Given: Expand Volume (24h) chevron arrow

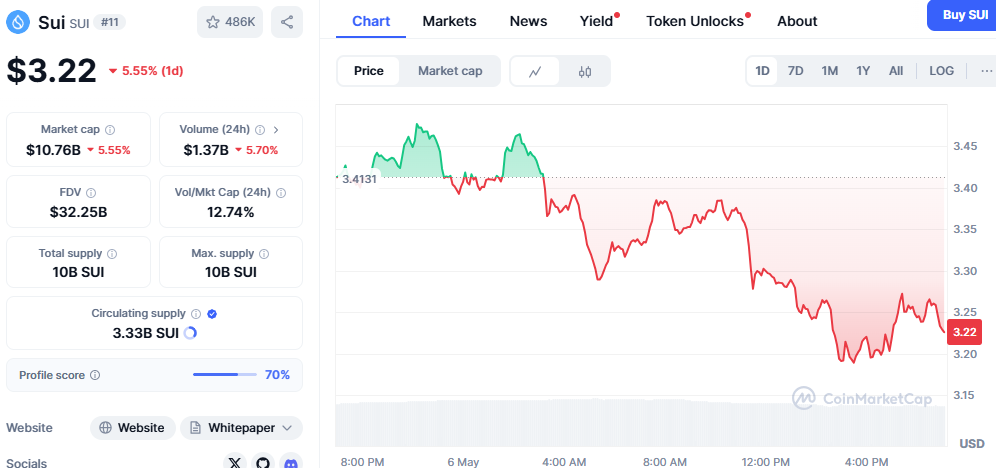Looking at the screenshot, I should [276, 130].
